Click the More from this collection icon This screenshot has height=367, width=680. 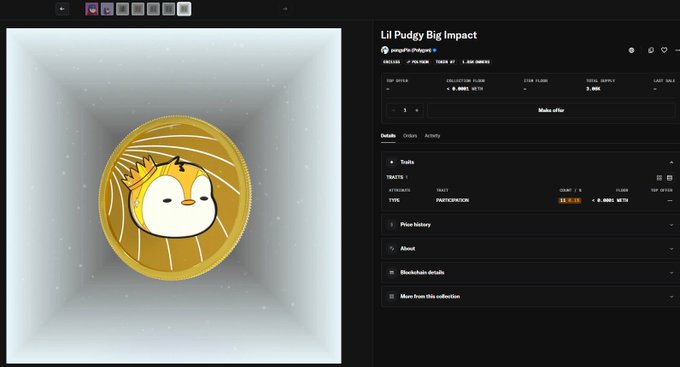[391, 296]
